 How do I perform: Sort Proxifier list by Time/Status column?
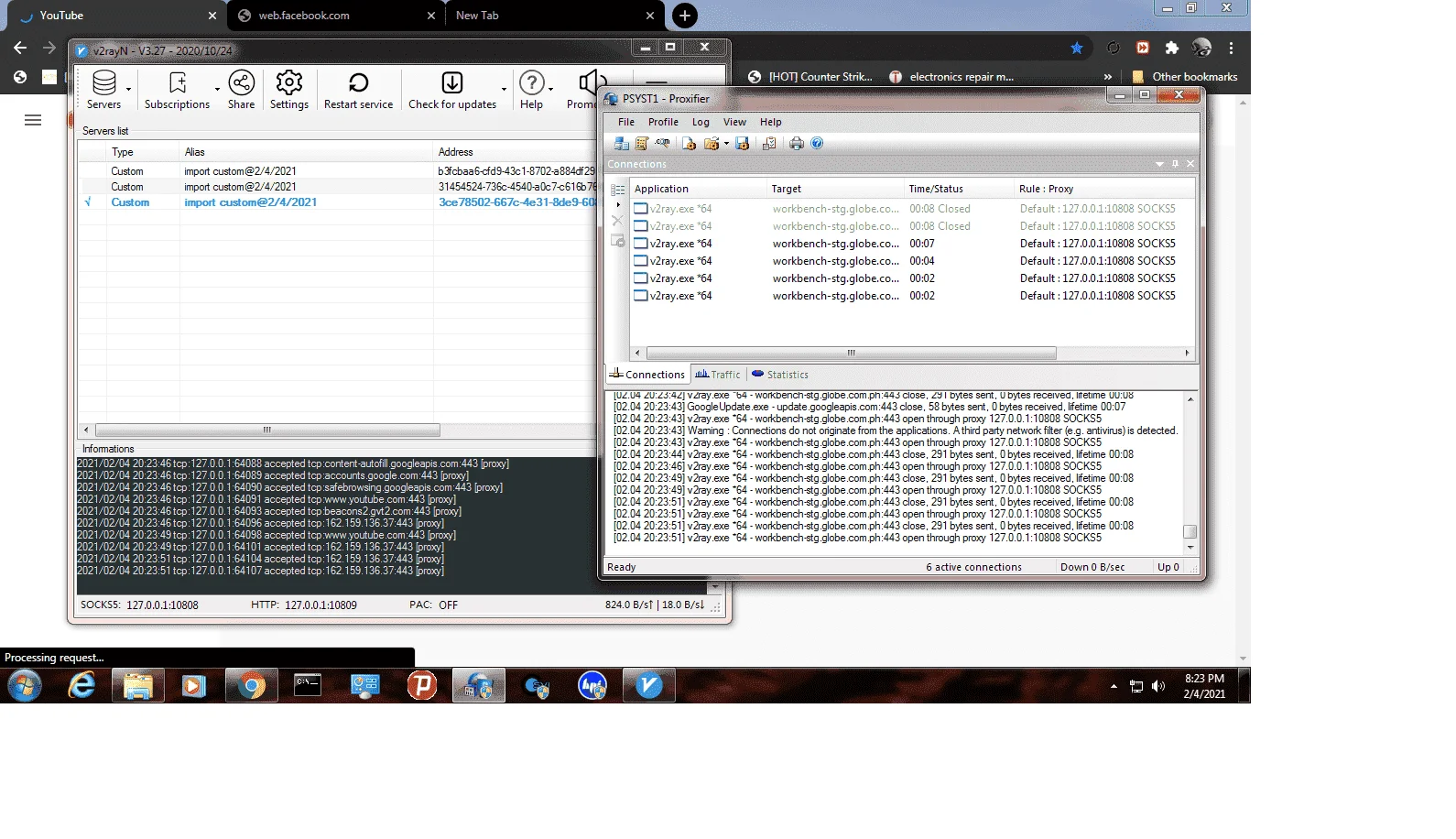(x=959, y=189)
